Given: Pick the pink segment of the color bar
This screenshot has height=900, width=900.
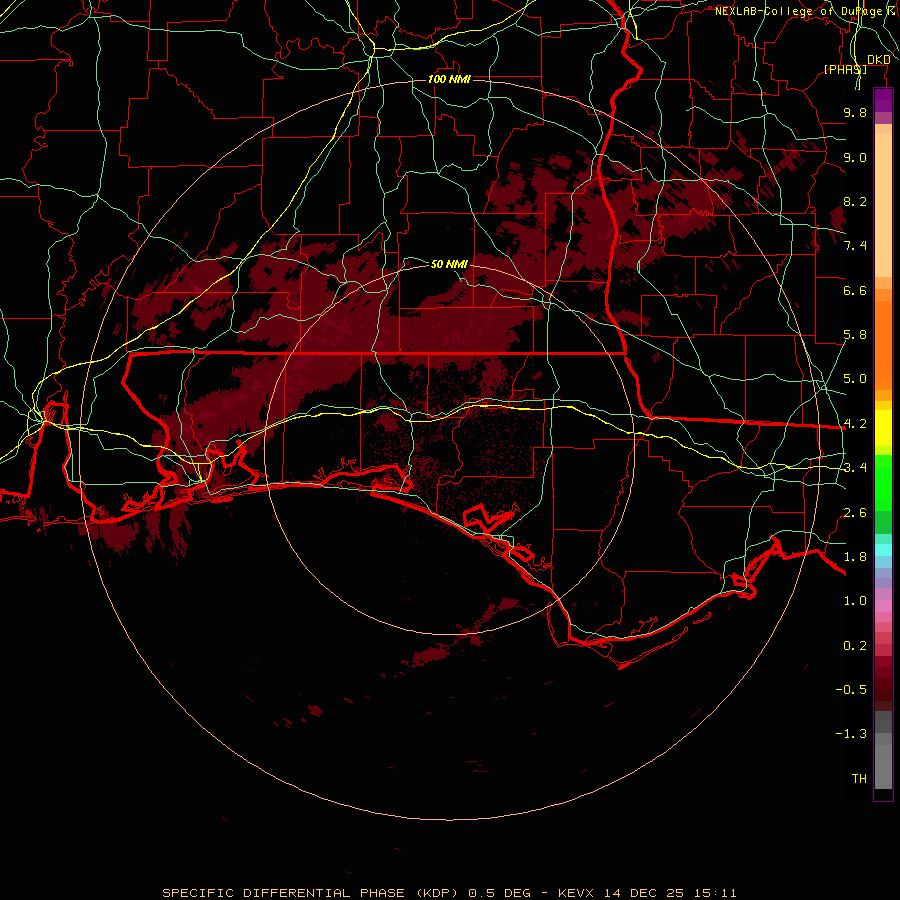Looking at the screenshot, I should (x=883, y=606).
